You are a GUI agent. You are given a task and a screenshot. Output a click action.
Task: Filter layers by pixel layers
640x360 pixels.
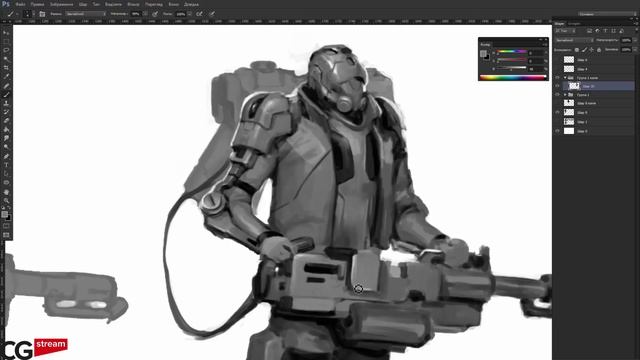point(589,31)
